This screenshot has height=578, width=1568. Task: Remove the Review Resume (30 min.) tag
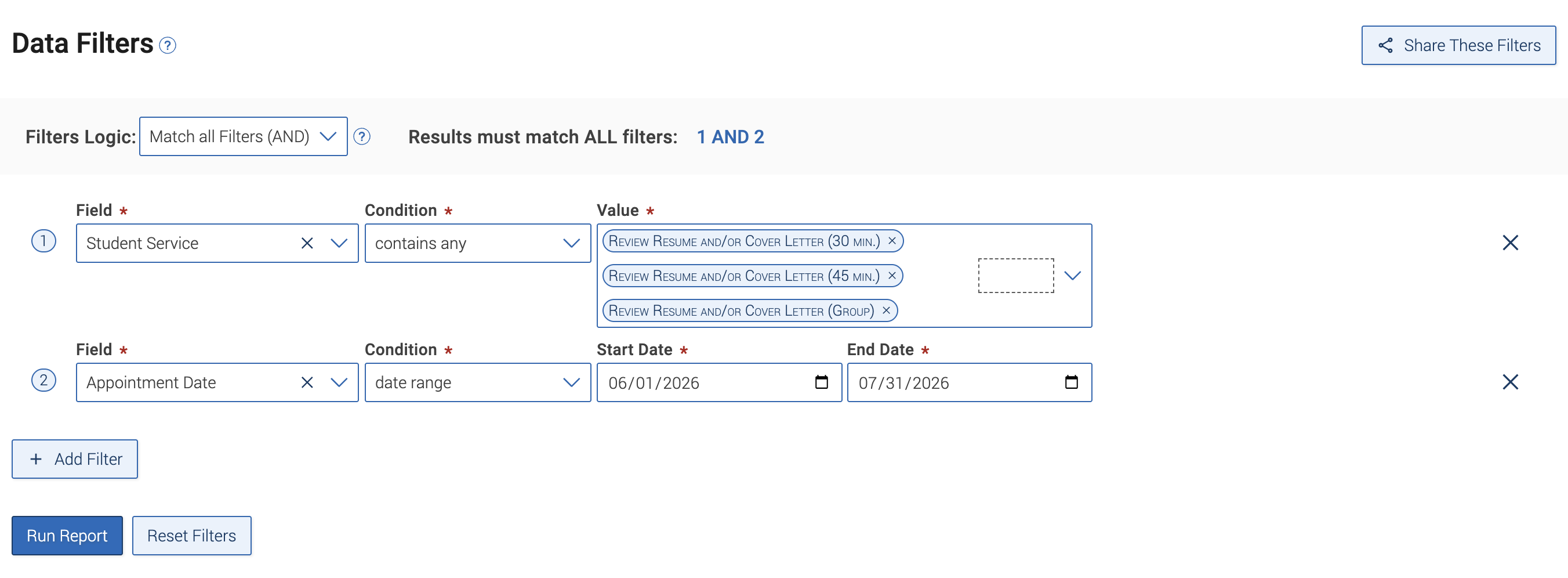tap(892, 241)
